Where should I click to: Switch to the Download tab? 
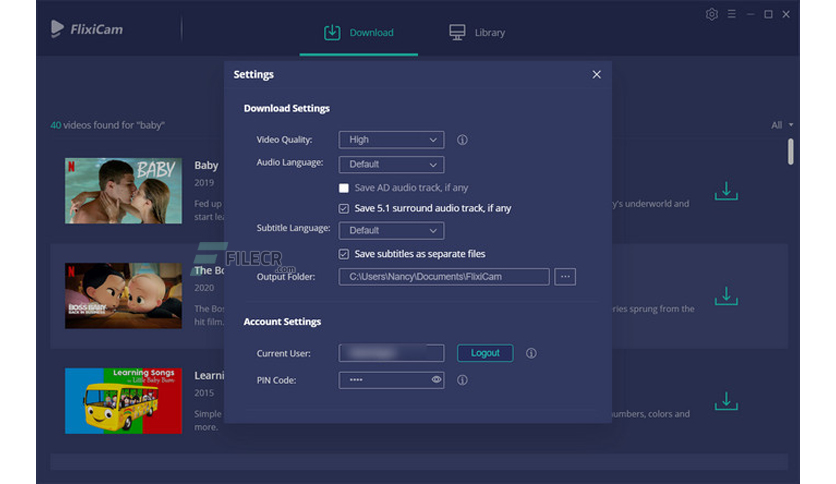tap(359, 33)
